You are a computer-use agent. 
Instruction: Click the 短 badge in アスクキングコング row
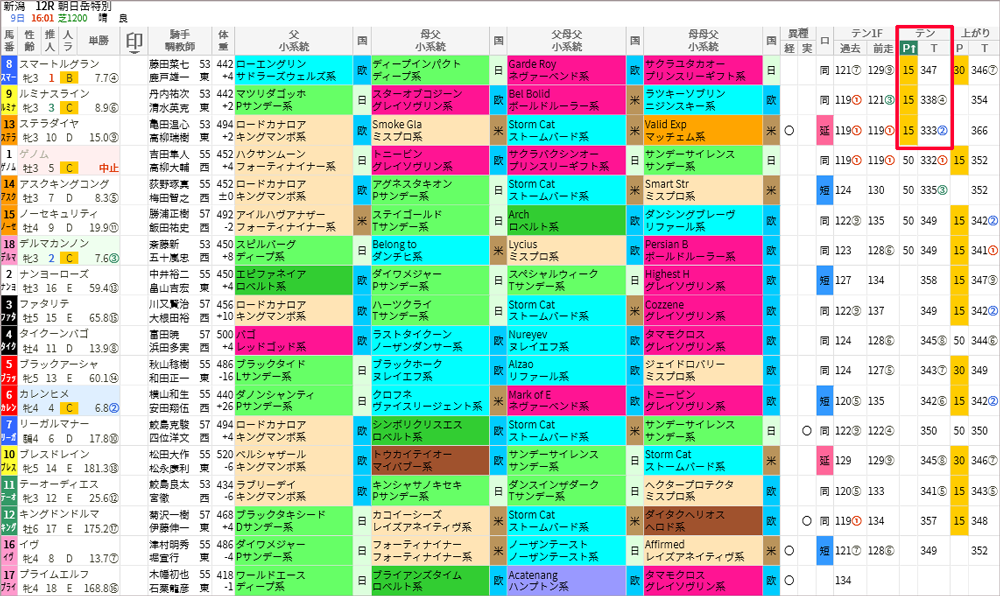click(x=825, y=190)
